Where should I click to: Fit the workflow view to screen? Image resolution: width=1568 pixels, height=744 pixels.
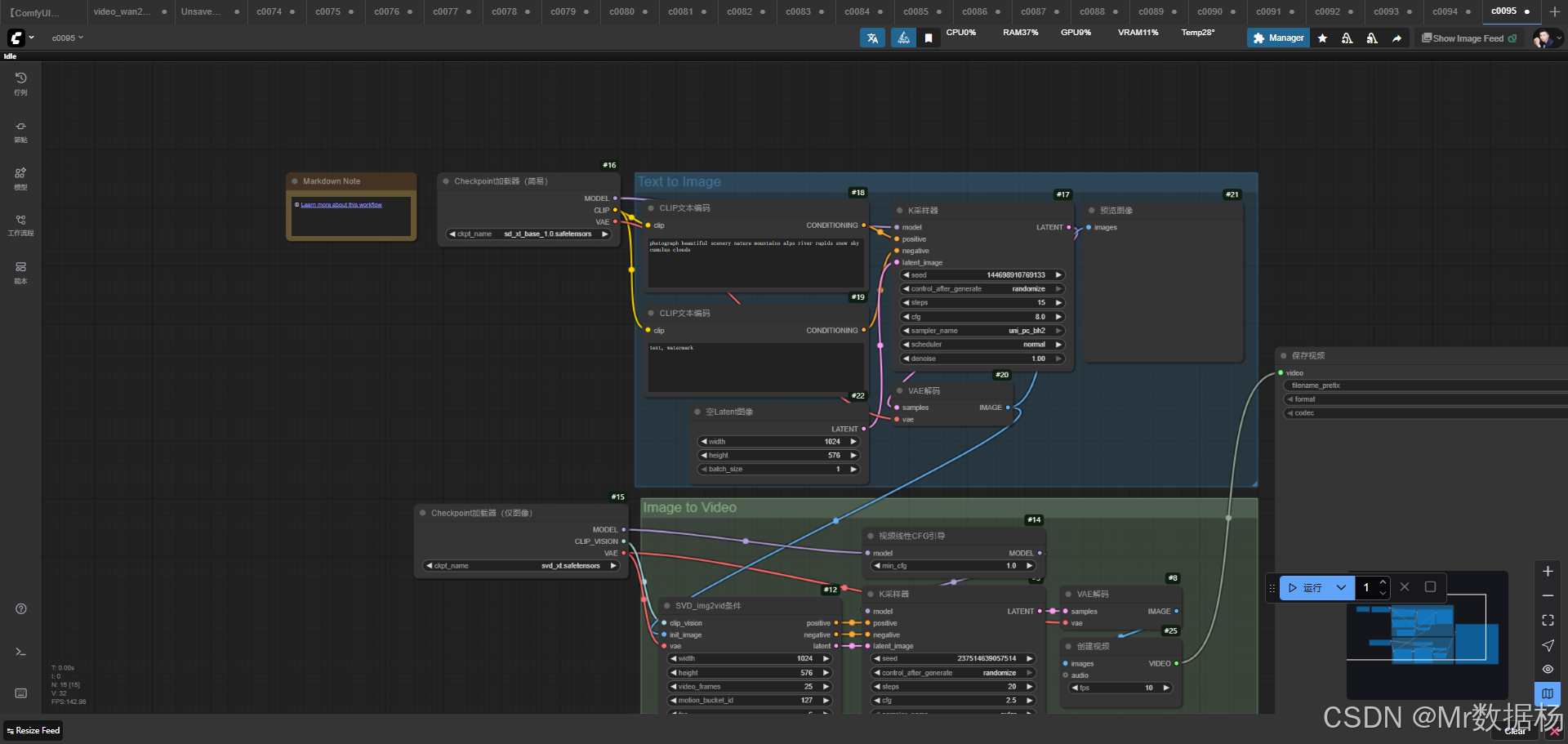(x=1548, y=621)
